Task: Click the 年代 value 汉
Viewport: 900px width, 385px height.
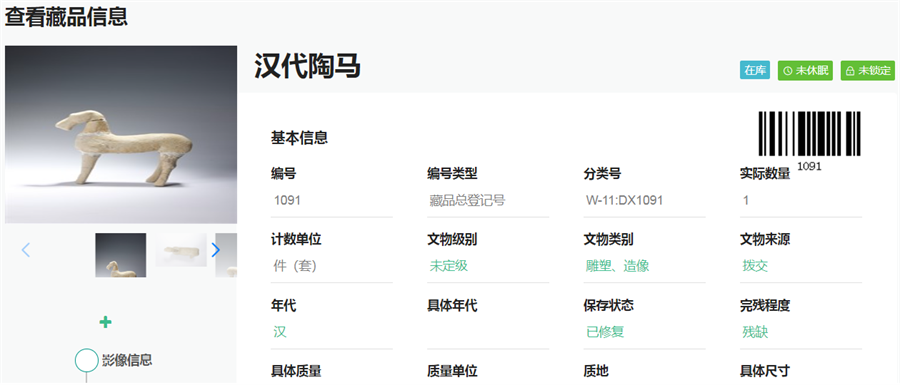Action: pos(280,332)
